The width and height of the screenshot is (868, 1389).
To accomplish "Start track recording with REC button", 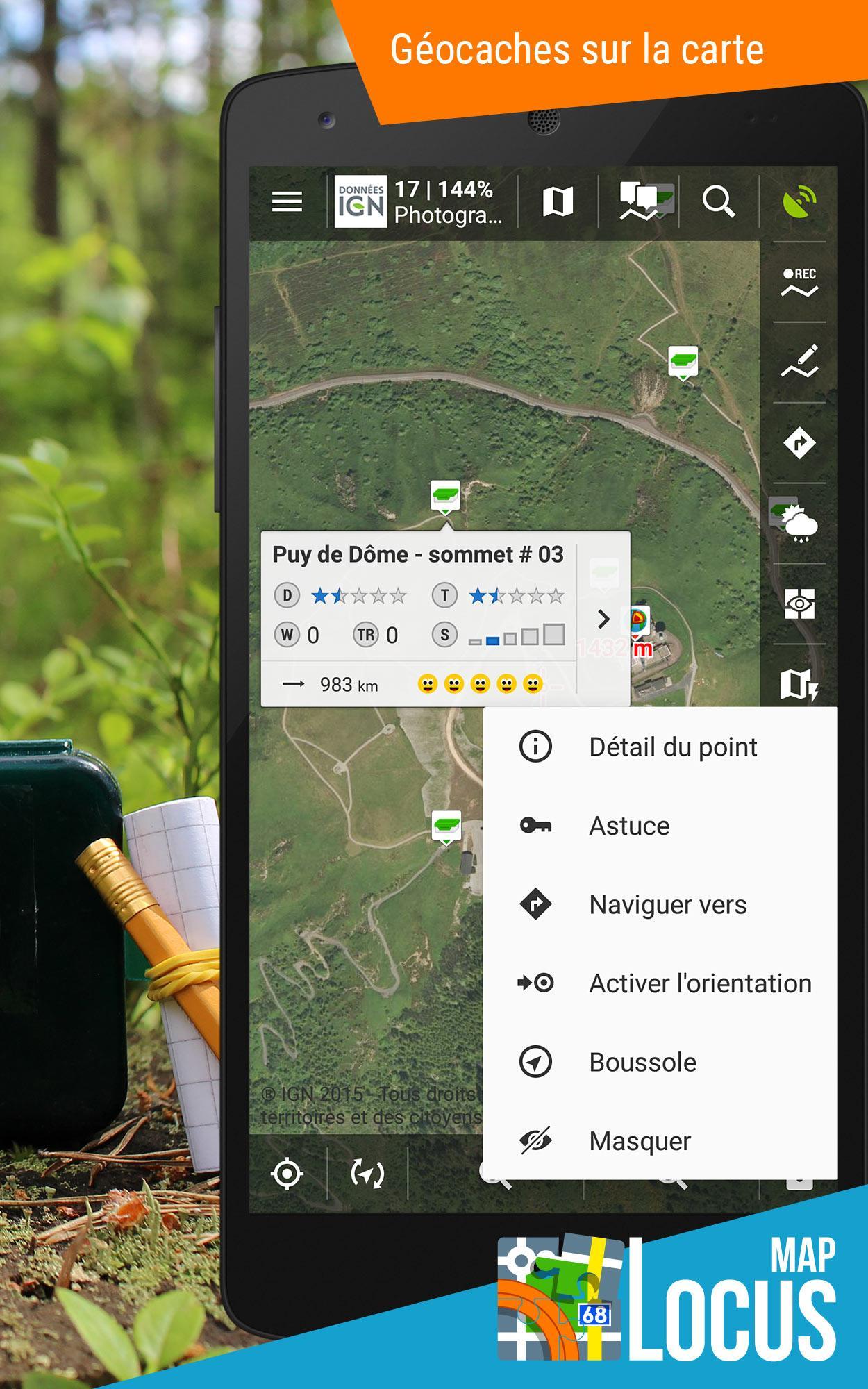I will pyautogui.click(x=799, y=283).
